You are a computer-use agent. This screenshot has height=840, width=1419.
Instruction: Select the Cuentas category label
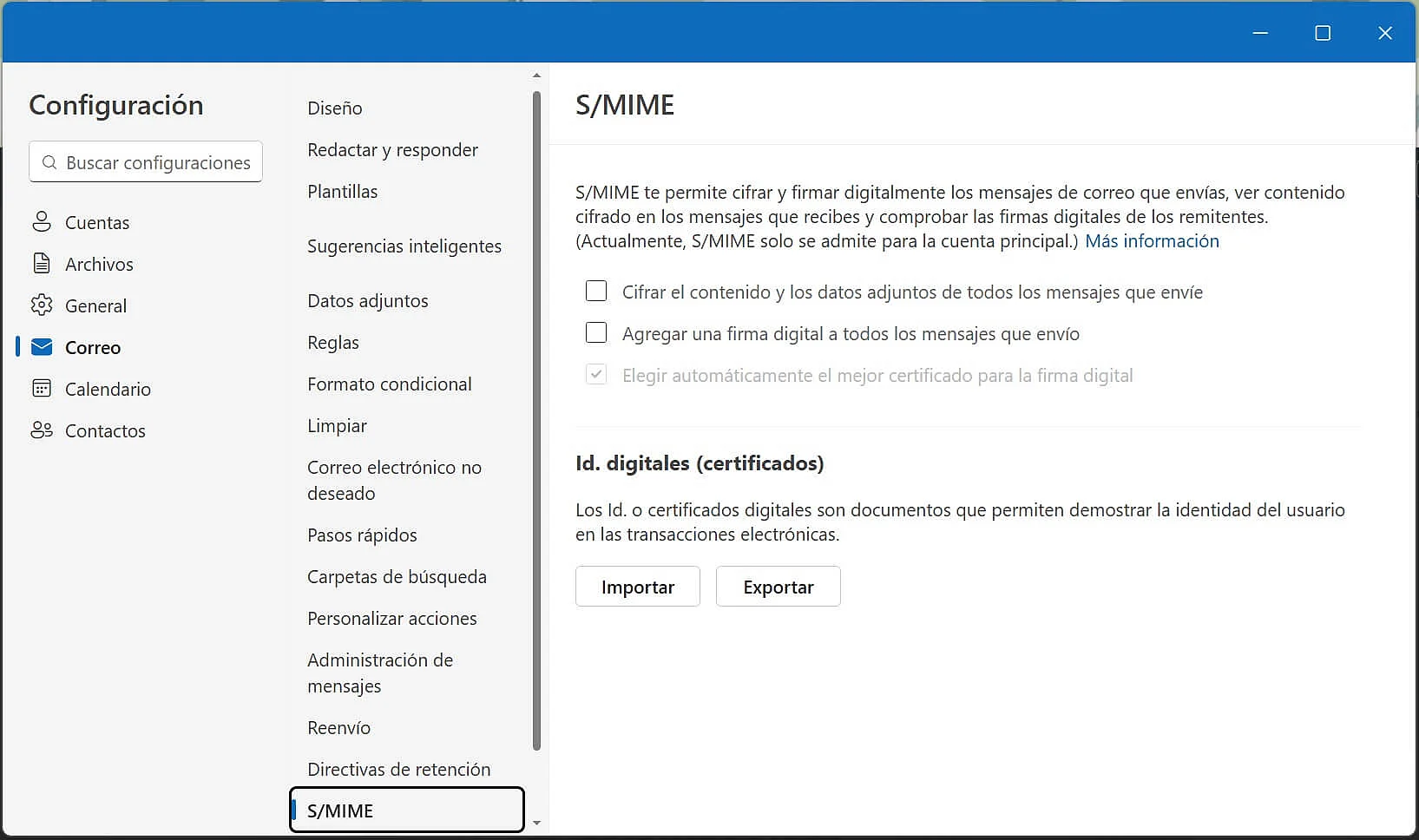[x=97, y=223]
